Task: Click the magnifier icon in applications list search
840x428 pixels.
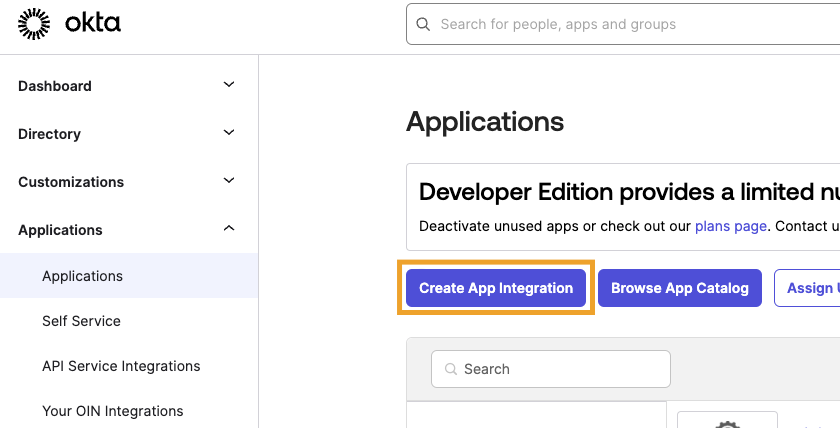Action: [x=451, y=369]
